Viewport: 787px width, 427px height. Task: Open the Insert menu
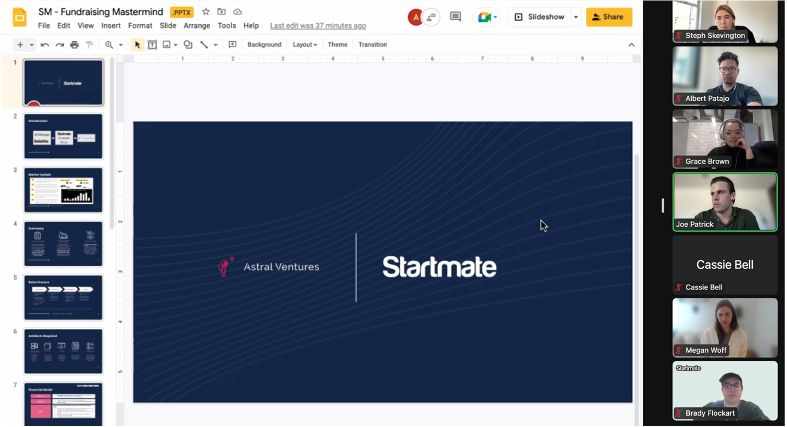(x=111, y=26)
